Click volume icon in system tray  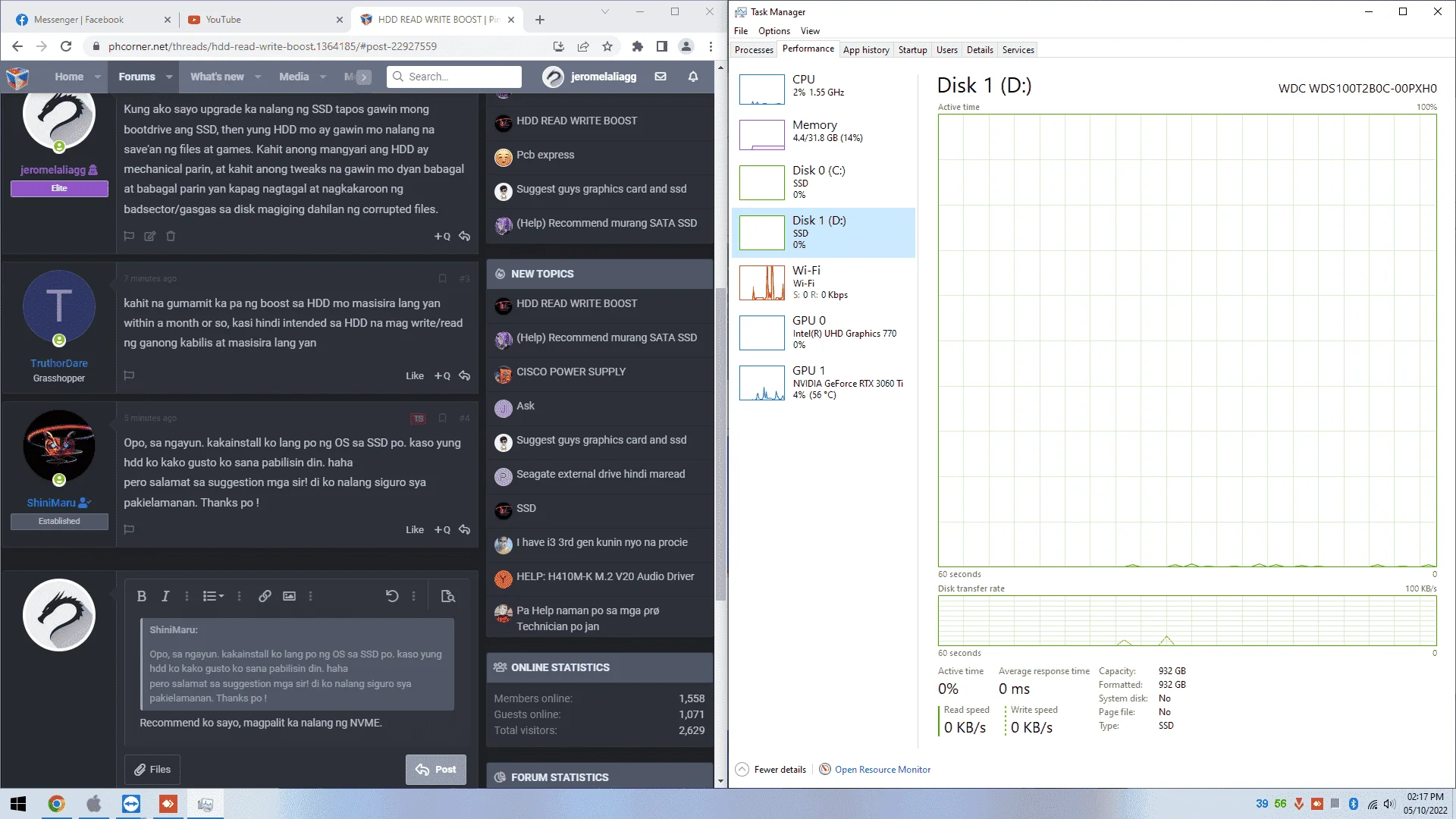point(1389,804)
